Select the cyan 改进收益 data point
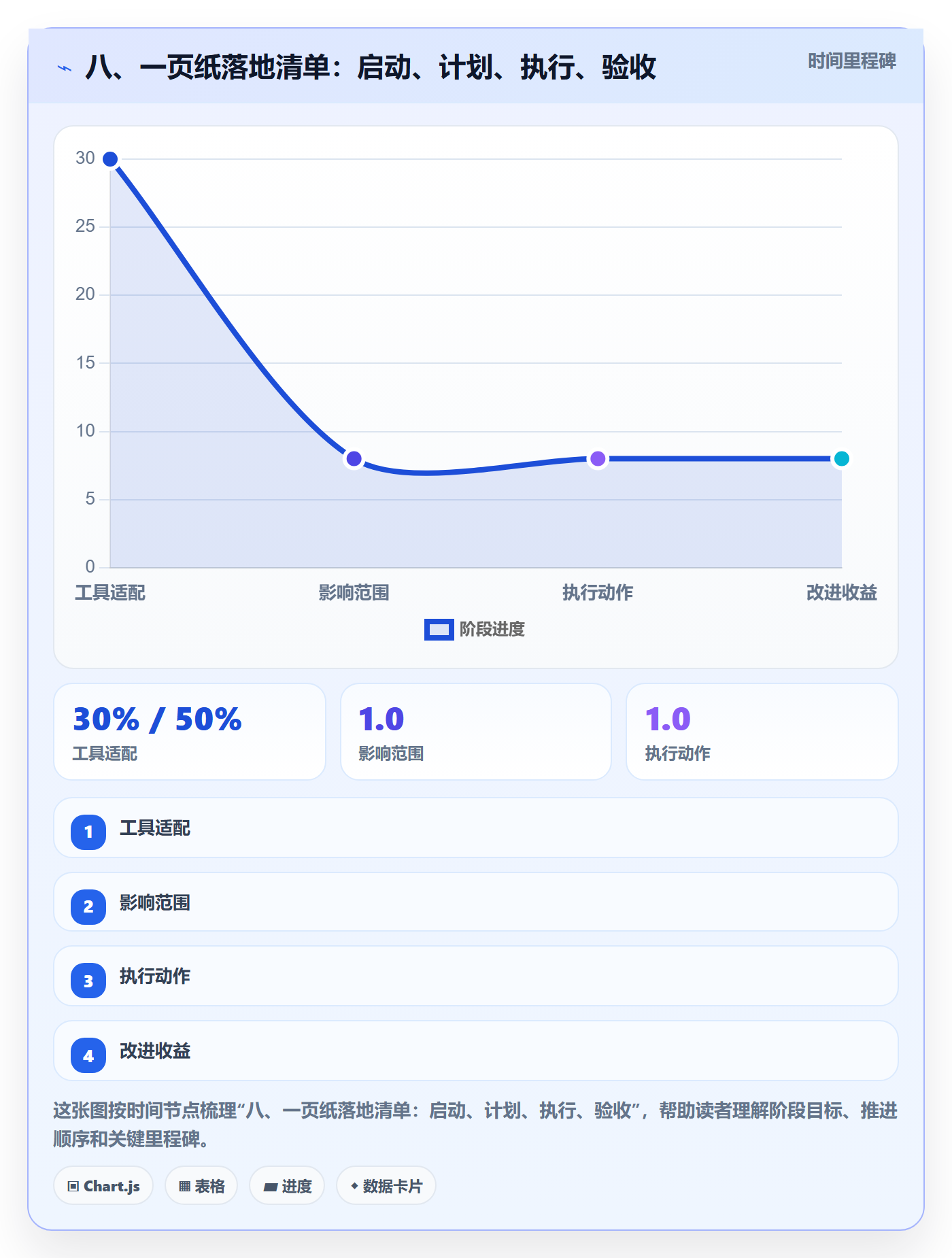 pyautogui.click(x=841, y=459)
